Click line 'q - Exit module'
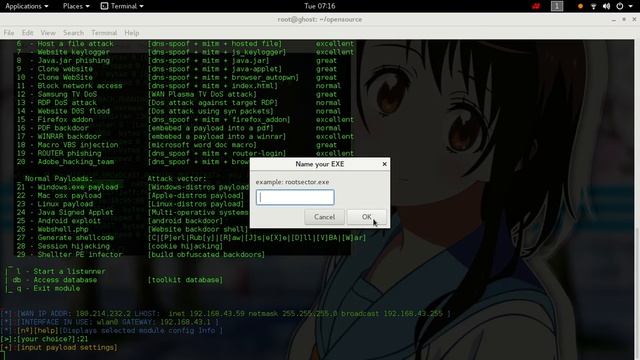Screen dimensions: 640x360 [48, 288]
